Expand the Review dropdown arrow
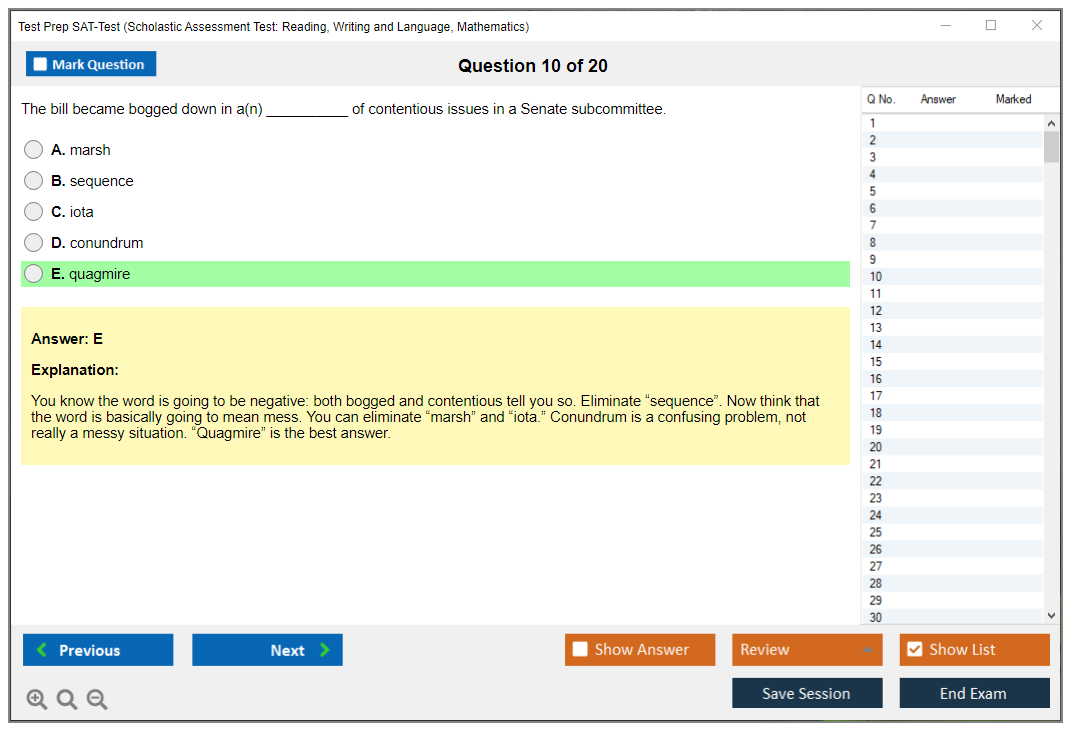Image resolution: width=1075 pixels, height=735 pixels. pyautogui.click(x=867, y=650)
